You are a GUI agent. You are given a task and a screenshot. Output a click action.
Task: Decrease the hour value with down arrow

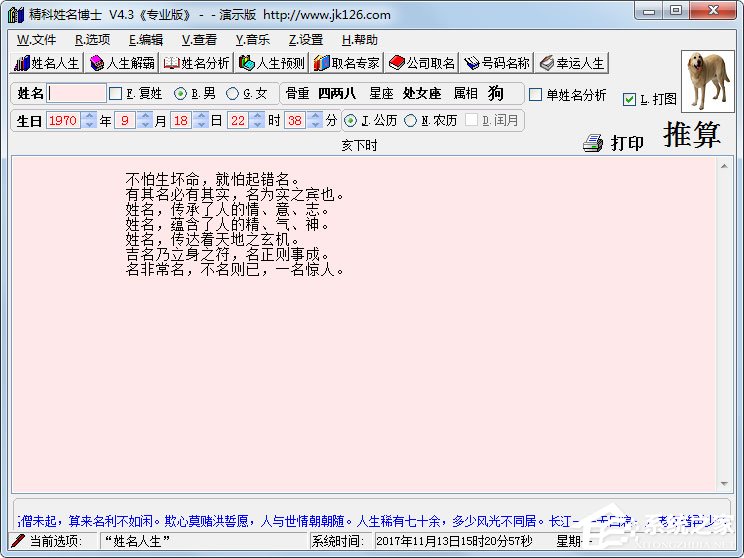pyautogui.click(x=258, y=125)
